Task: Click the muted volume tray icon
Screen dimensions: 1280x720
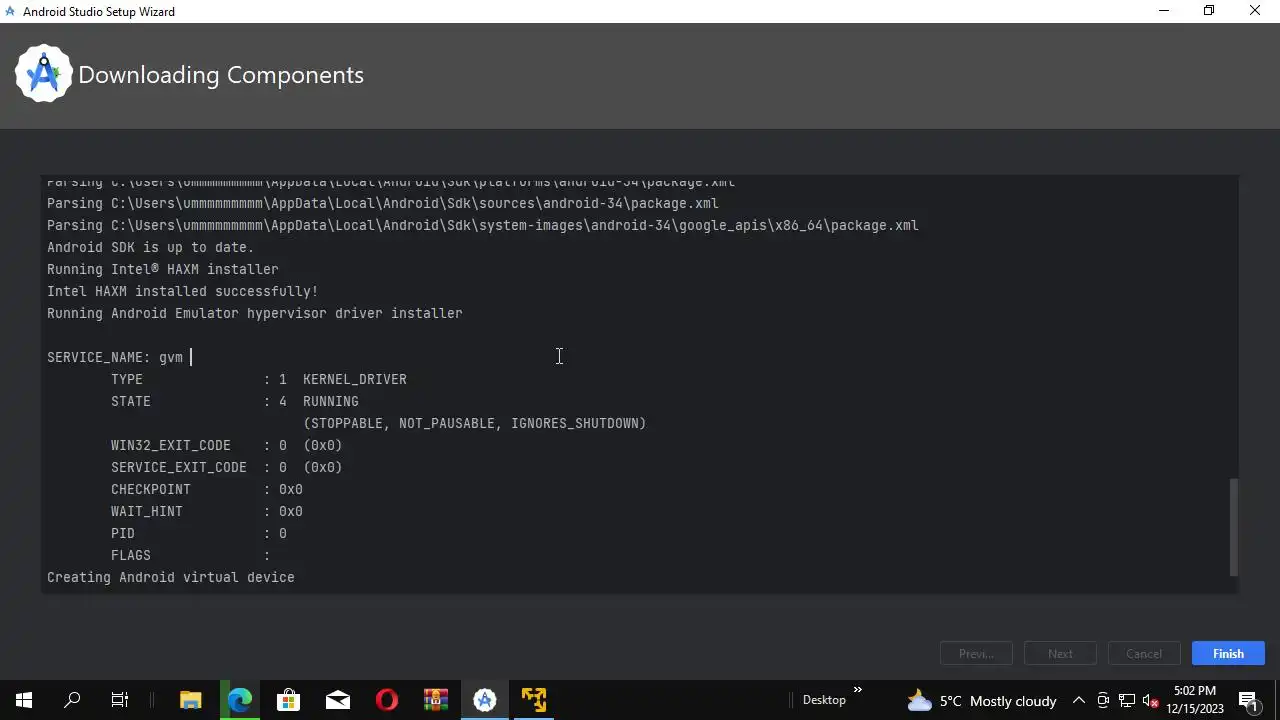Action: click(1151, 700)
